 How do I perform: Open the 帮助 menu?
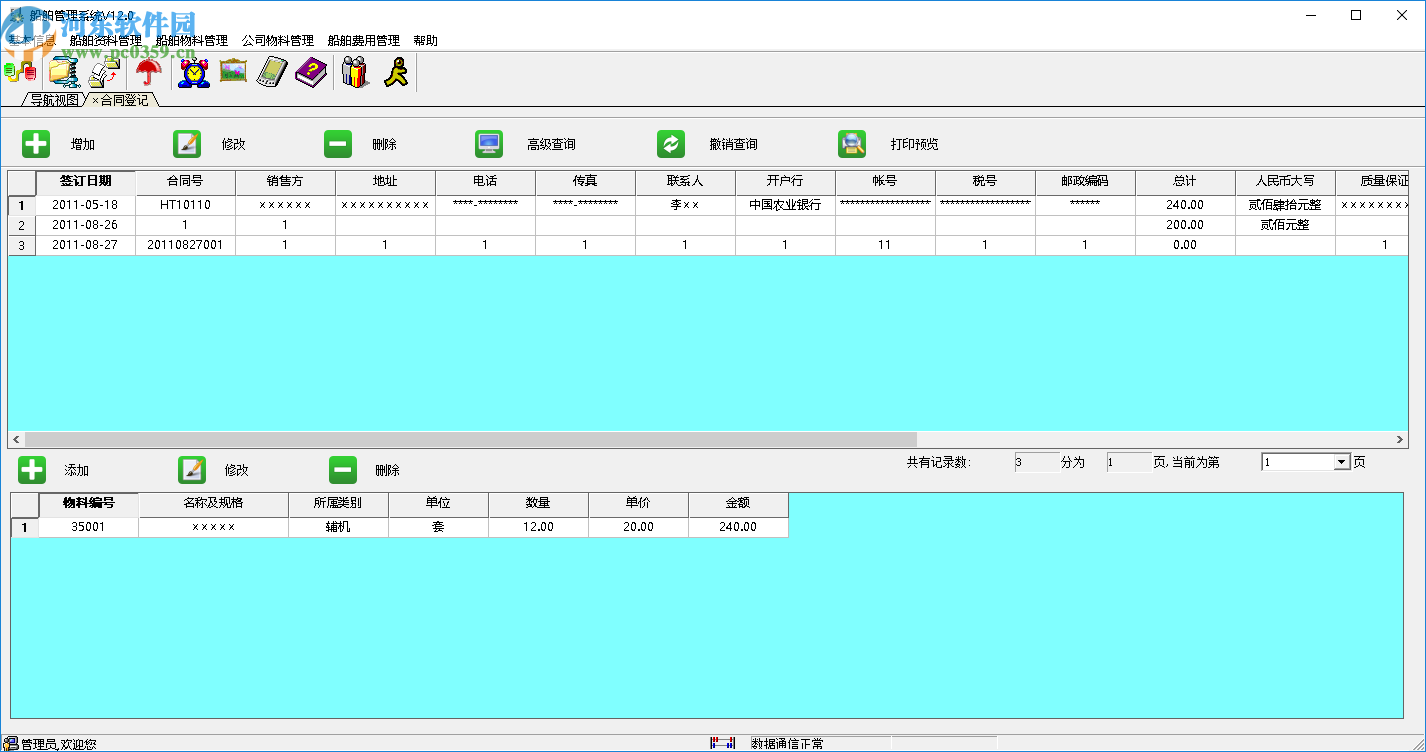click(x=425, y=41)
